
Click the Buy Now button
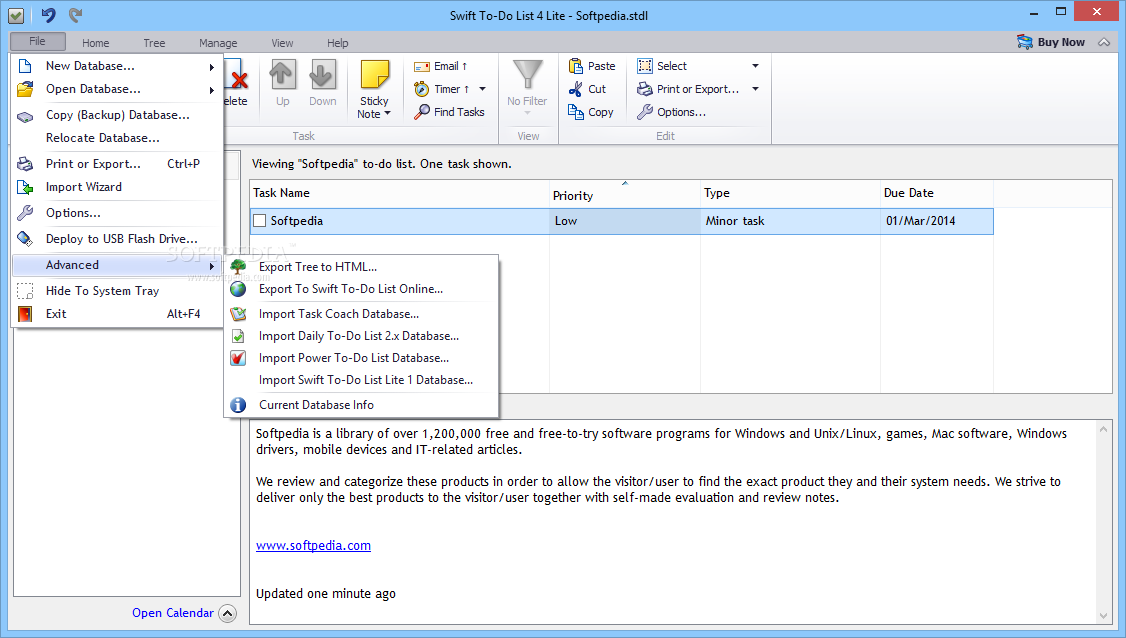tap(1051, 42)
